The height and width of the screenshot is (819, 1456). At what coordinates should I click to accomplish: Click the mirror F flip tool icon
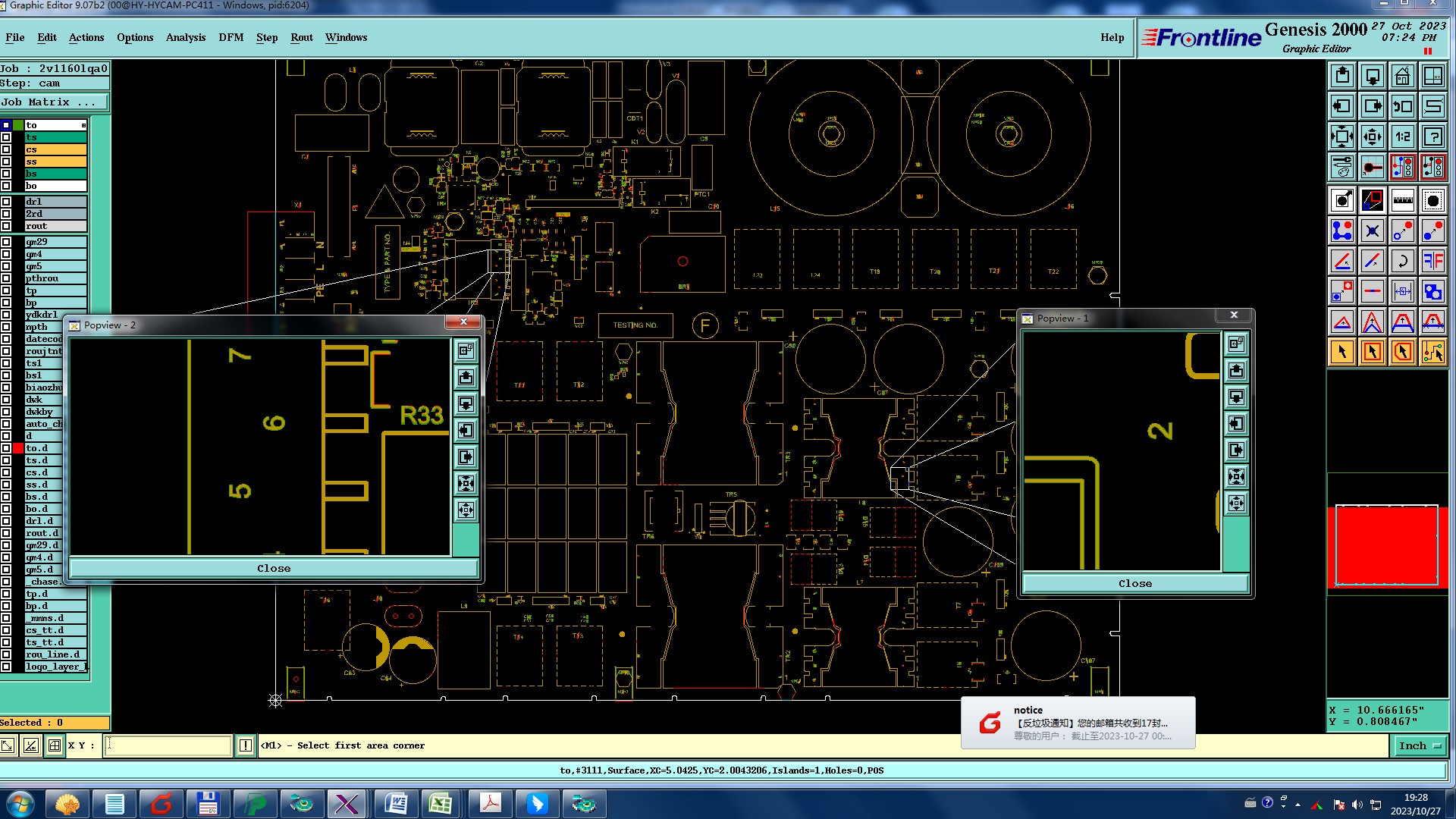[1432, 261]
